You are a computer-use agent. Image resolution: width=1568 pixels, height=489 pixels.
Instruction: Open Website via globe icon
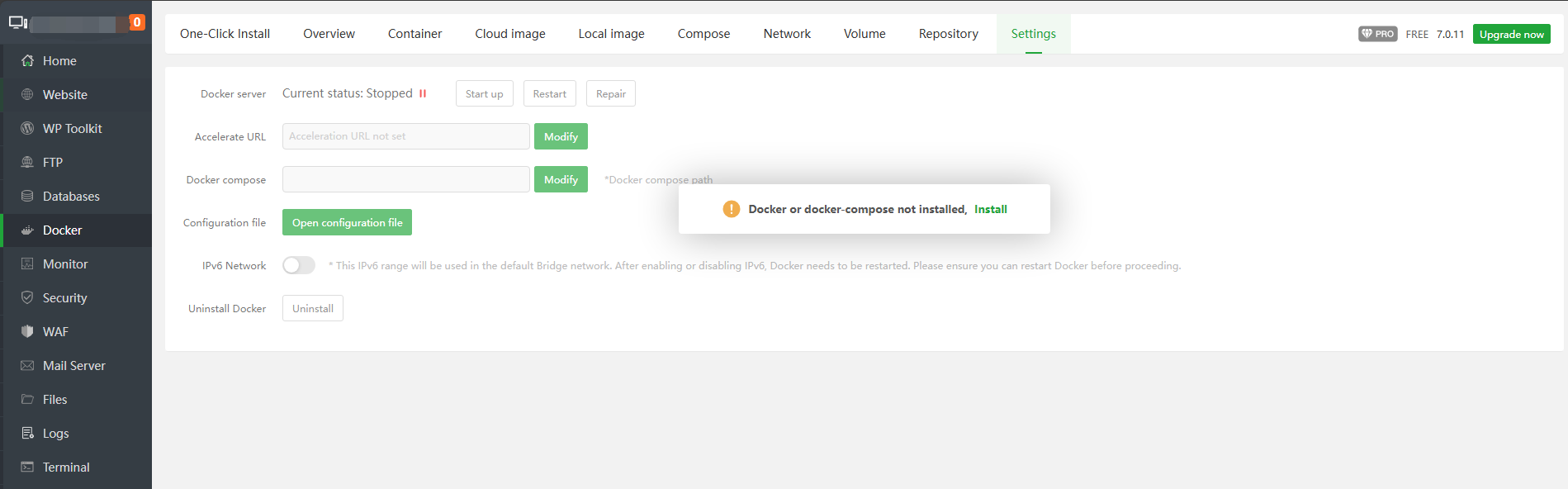point(27,95)
